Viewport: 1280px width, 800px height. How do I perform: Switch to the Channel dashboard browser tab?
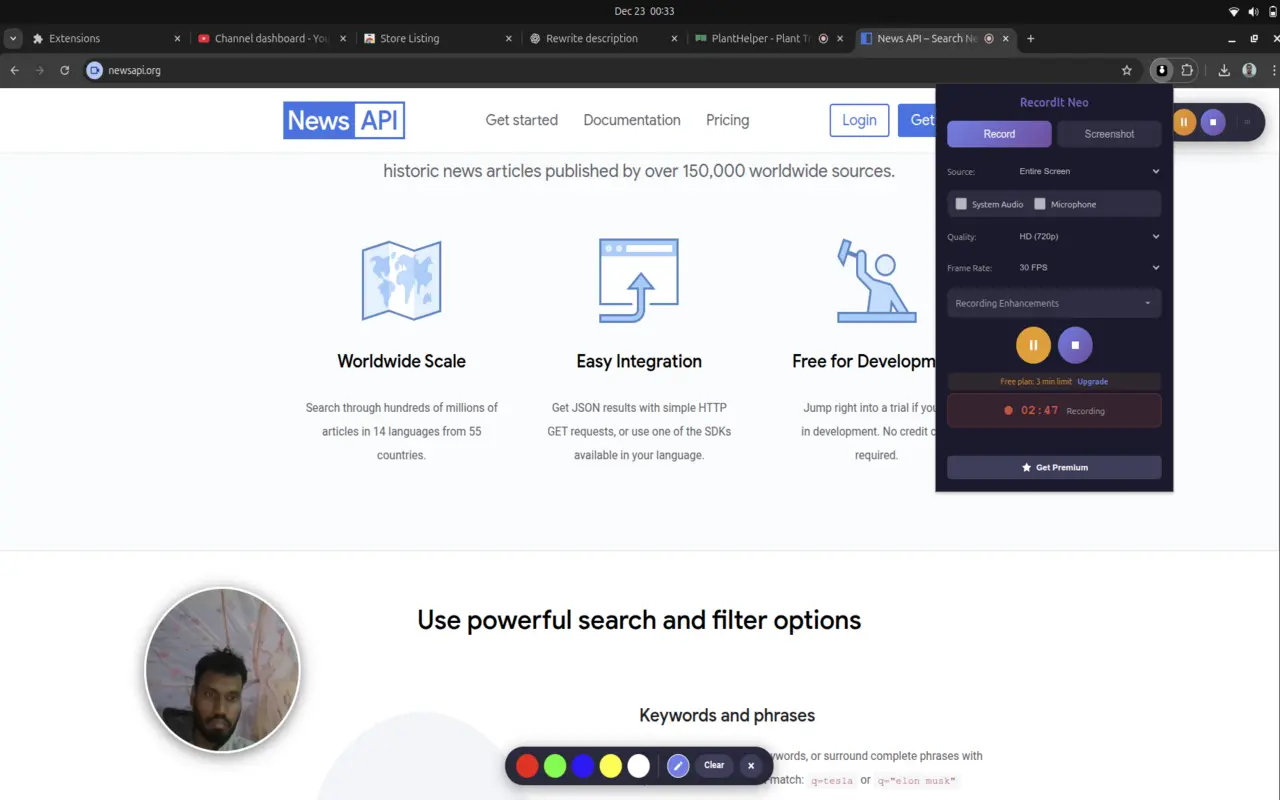[273, 38]
